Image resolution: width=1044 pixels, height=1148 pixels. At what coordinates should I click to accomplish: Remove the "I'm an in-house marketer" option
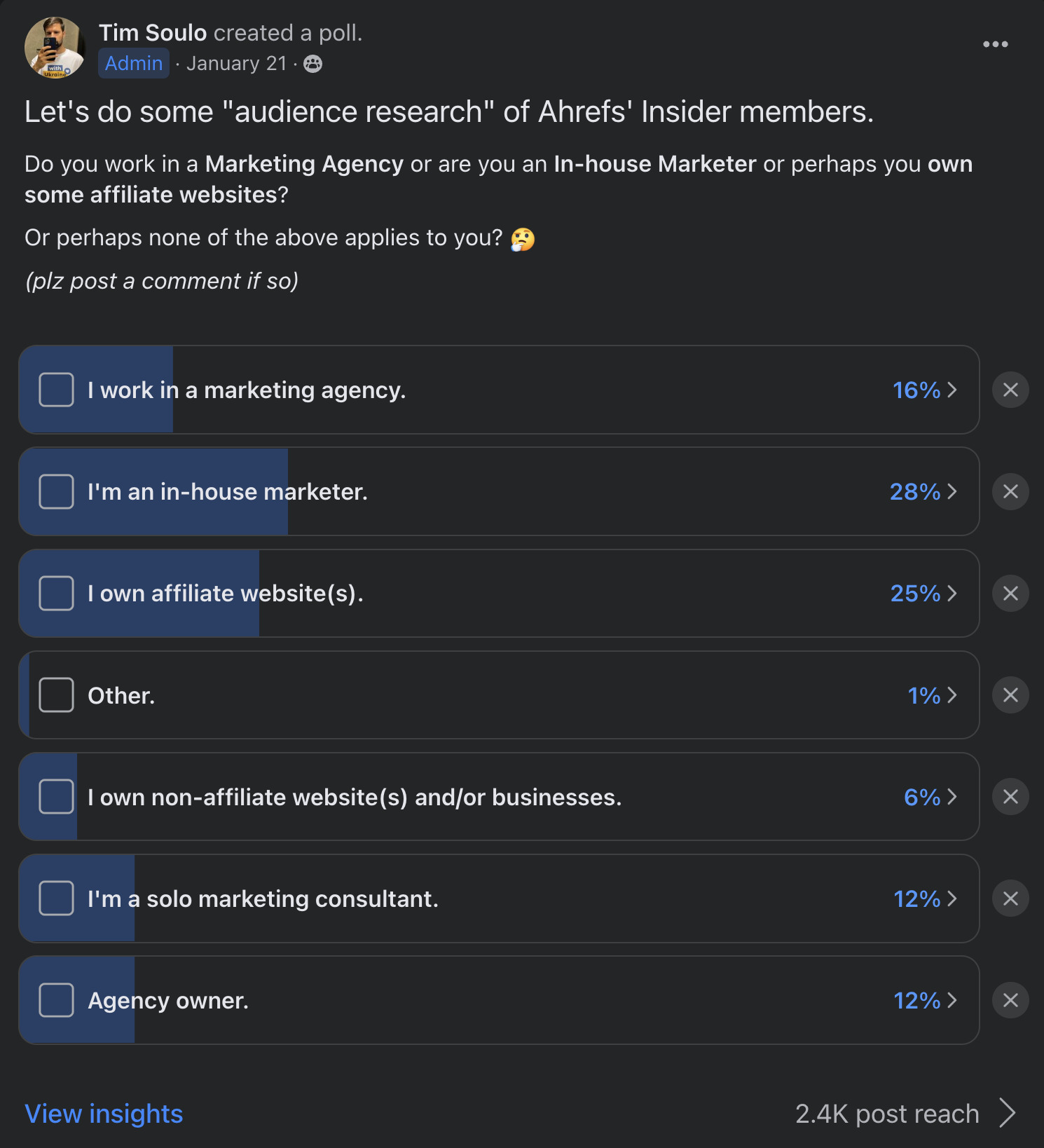(x=1010, y=491)
